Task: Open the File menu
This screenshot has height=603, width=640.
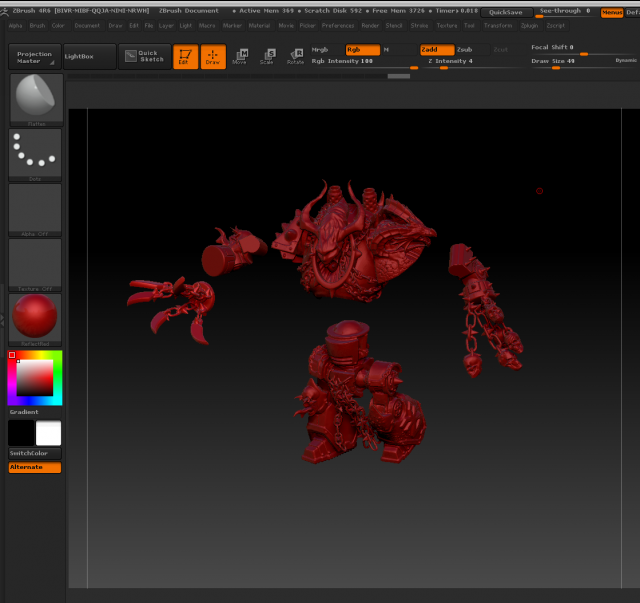Action: point(149,26)
